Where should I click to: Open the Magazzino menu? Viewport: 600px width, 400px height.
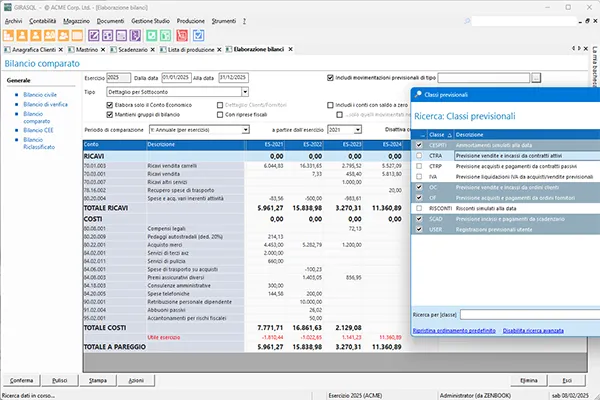[77, 21]
